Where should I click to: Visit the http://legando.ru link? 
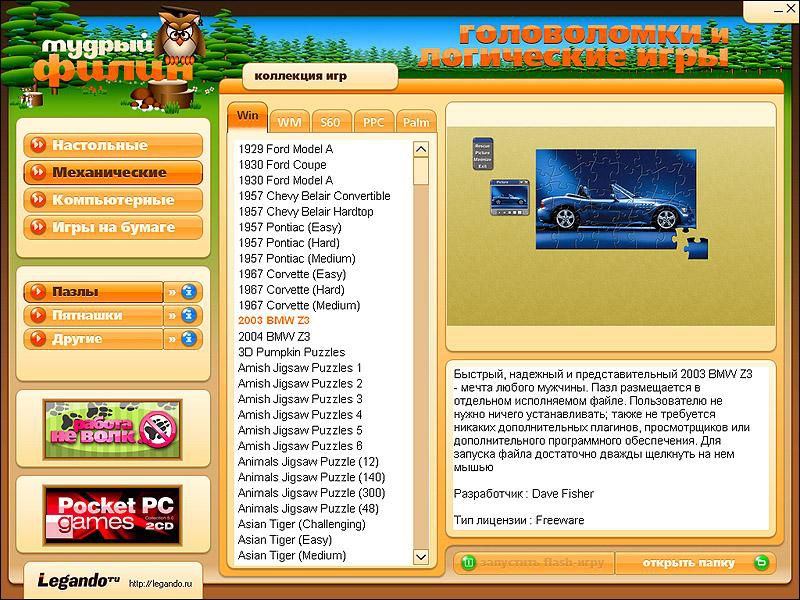point(160,582)
